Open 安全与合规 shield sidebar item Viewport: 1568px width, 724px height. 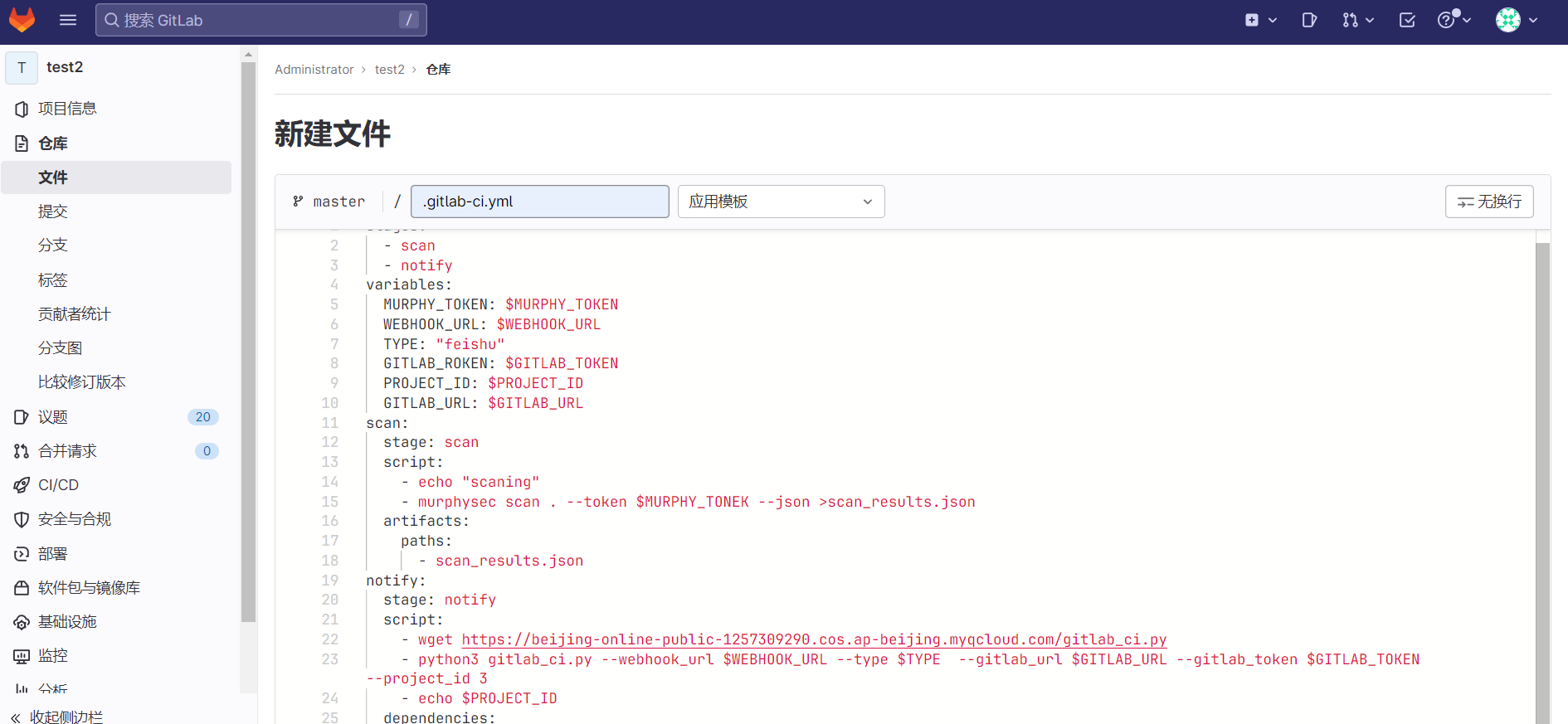(x=74, y=519)
